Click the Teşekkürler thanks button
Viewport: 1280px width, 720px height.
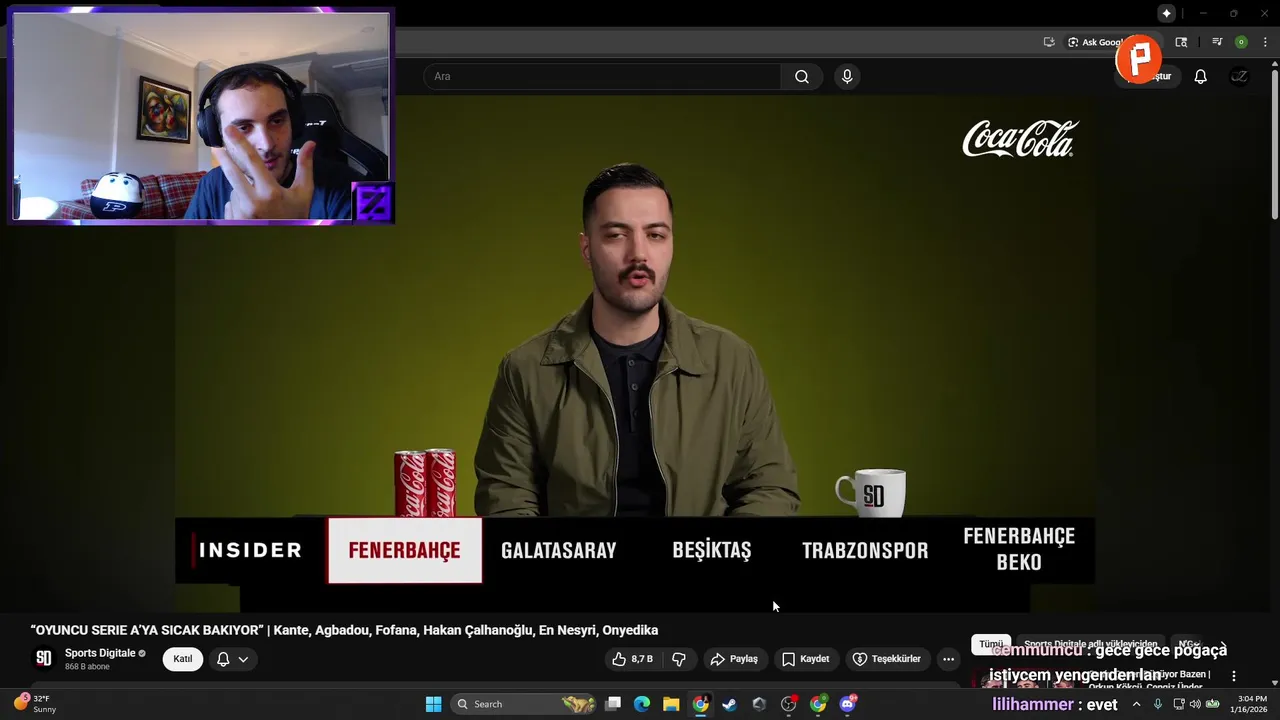887,659
